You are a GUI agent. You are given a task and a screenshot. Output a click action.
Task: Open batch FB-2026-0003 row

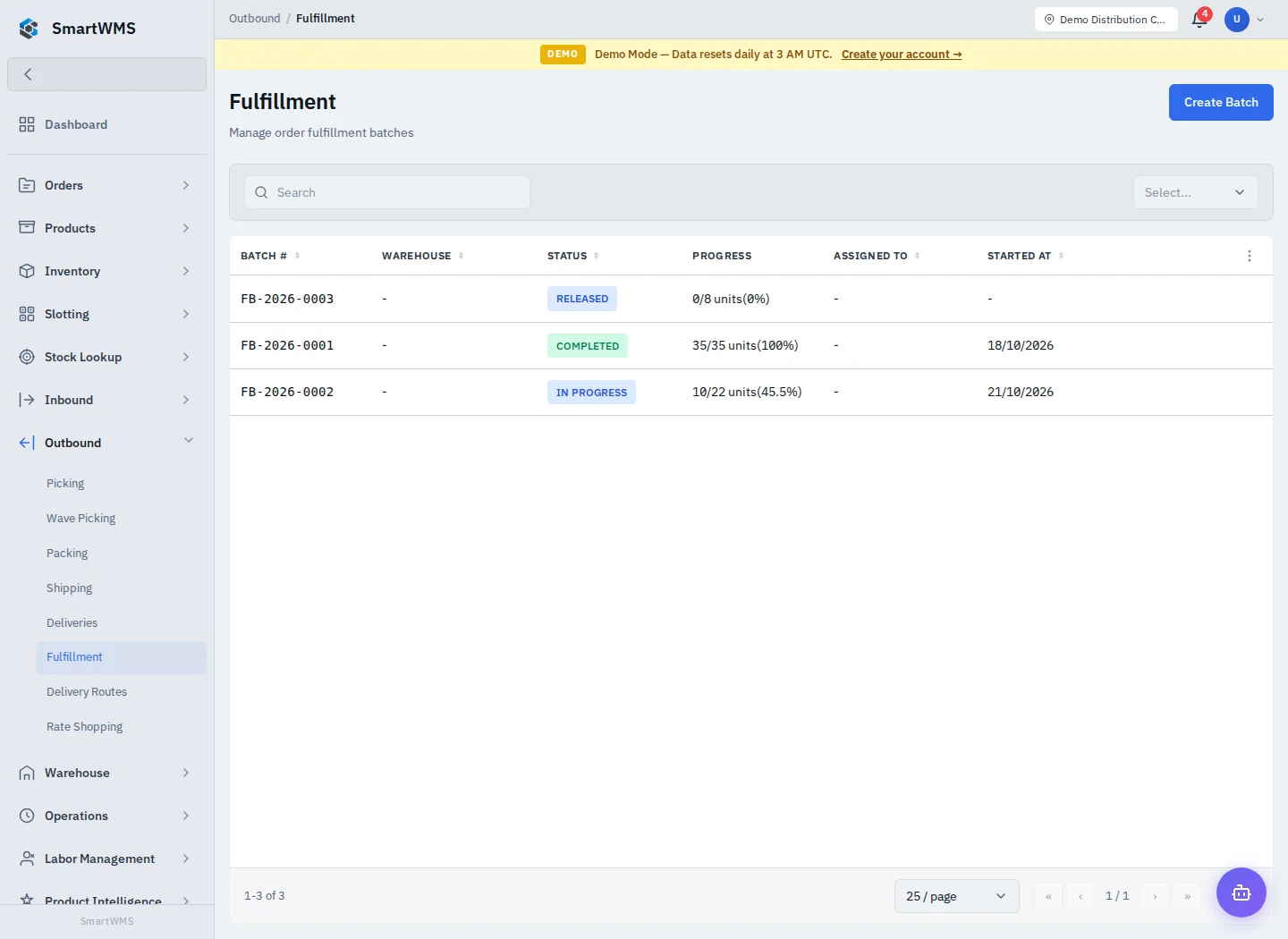coord(751,299)
